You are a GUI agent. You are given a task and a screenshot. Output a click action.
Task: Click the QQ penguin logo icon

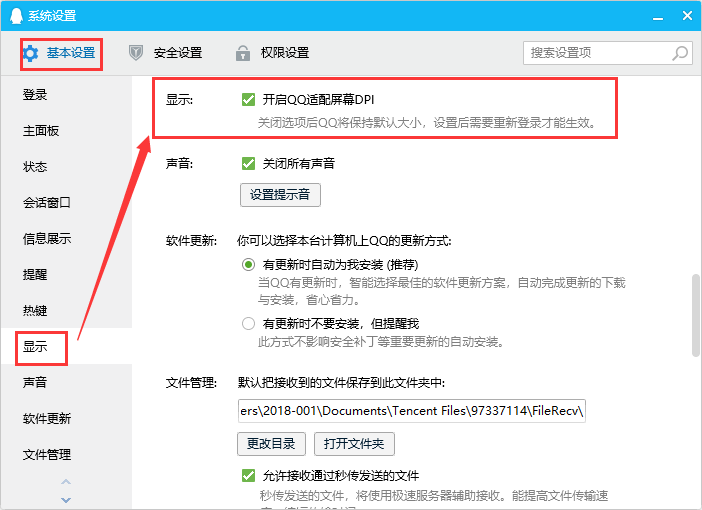(x=16, y=16)
